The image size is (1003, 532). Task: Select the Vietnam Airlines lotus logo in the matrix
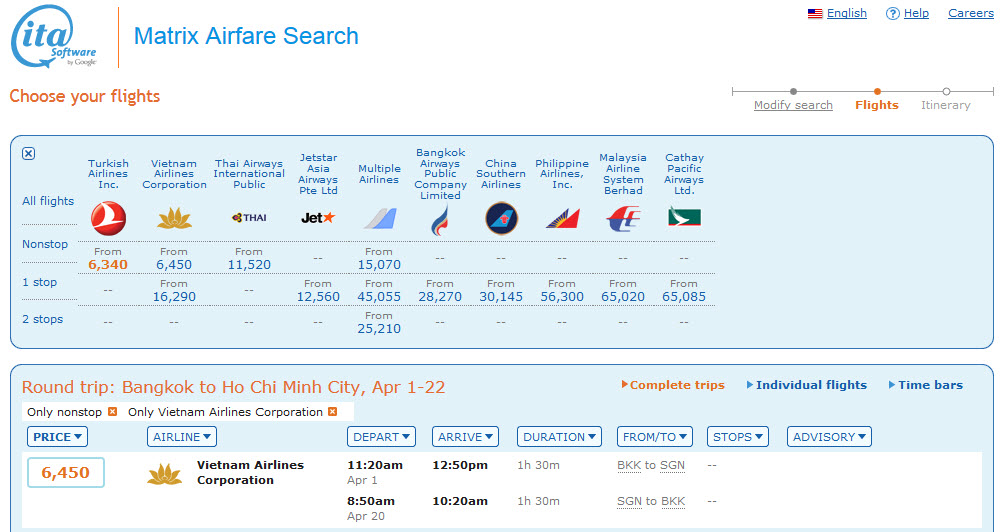[174, 219]
